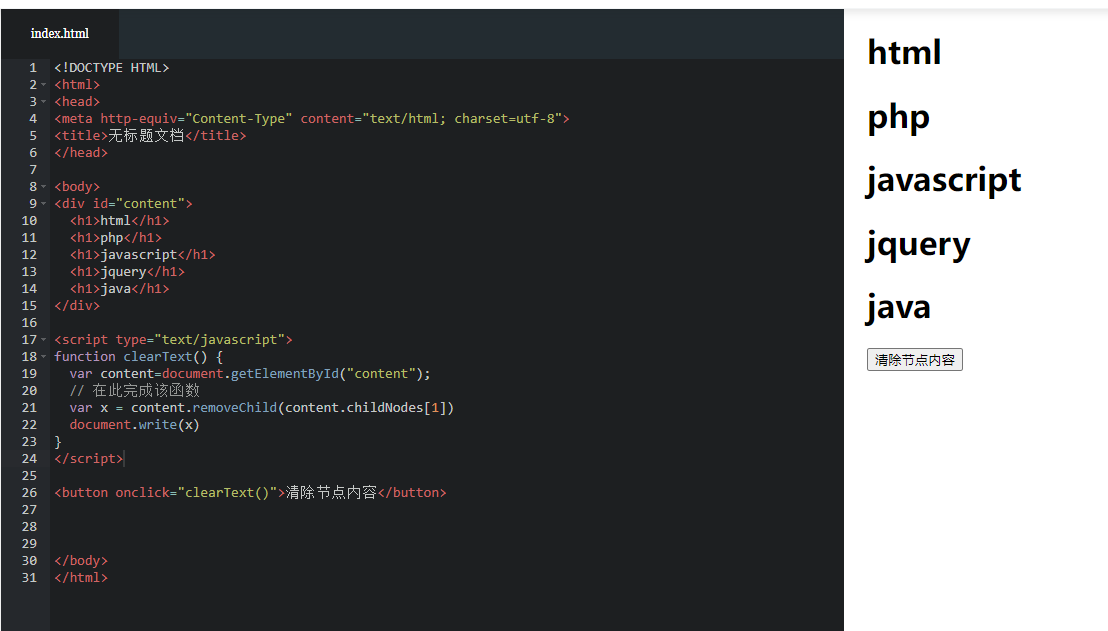
Task: Click the "jquery" heading in the preview
Action: [x=918, y=244]
